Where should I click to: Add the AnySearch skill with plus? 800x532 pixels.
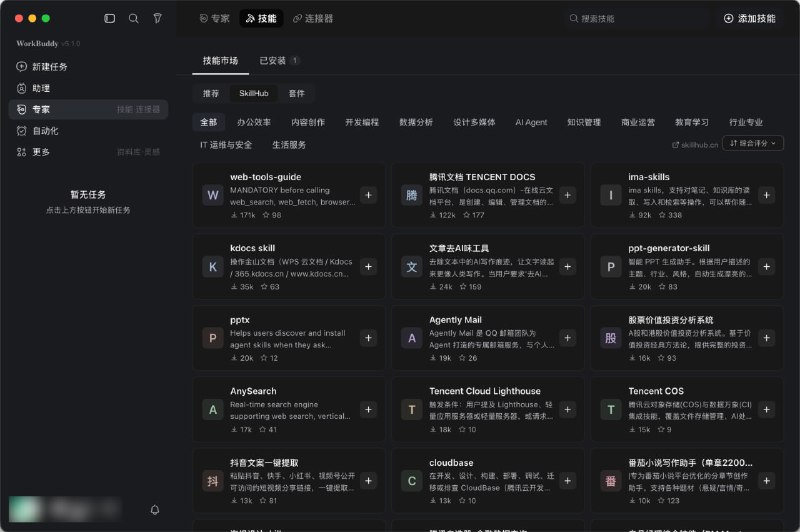(x=368, y=410)
